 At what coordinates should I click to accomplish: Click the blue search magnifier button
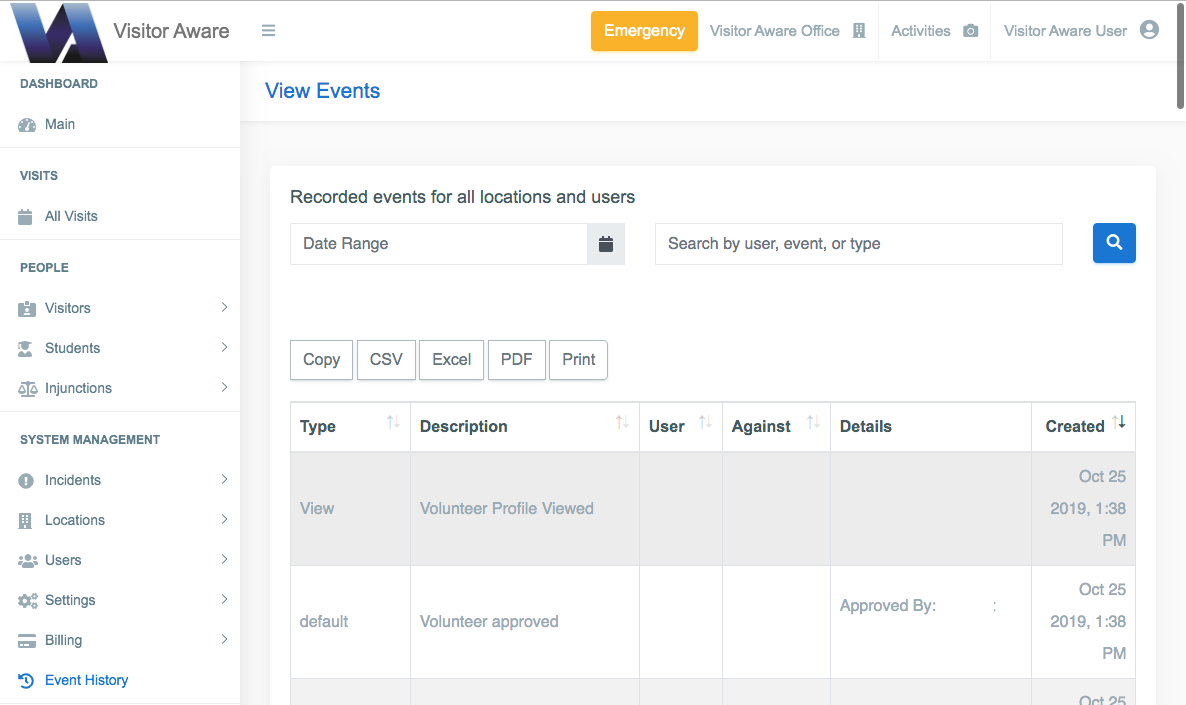pyautogui.click(x=1114, y=243)
